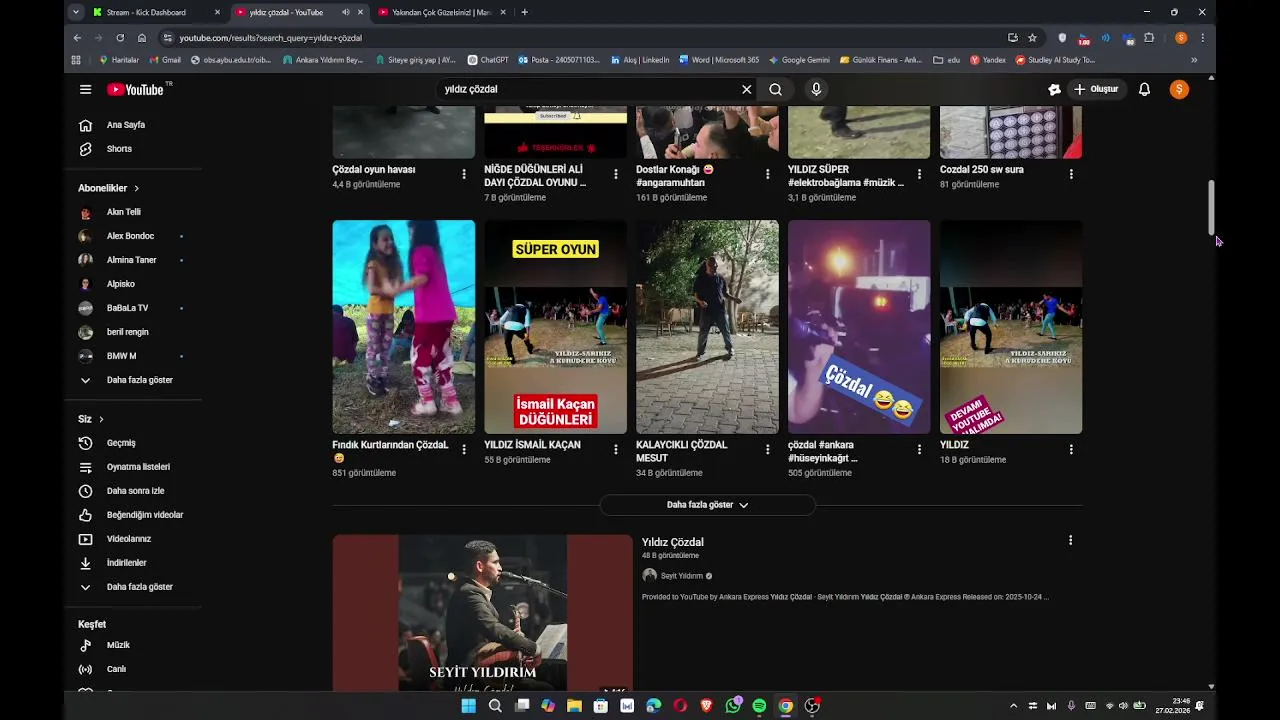The image size is (1280, 720).
Task: Open Google Gemini bookmark
Action: pos(799,60)
